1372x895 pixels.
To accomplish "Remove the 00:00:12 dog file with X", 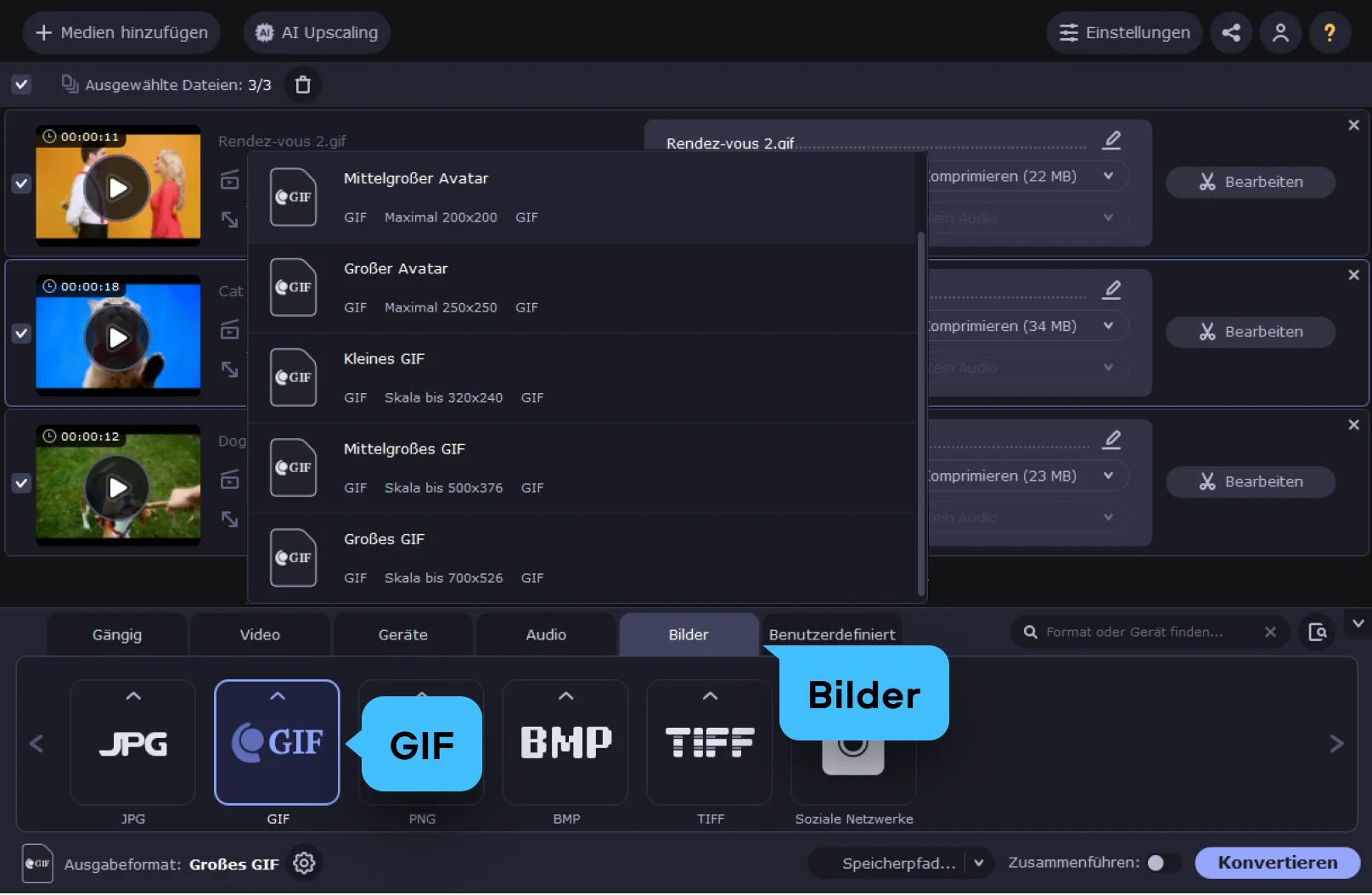I will [x=1353, y=425].
